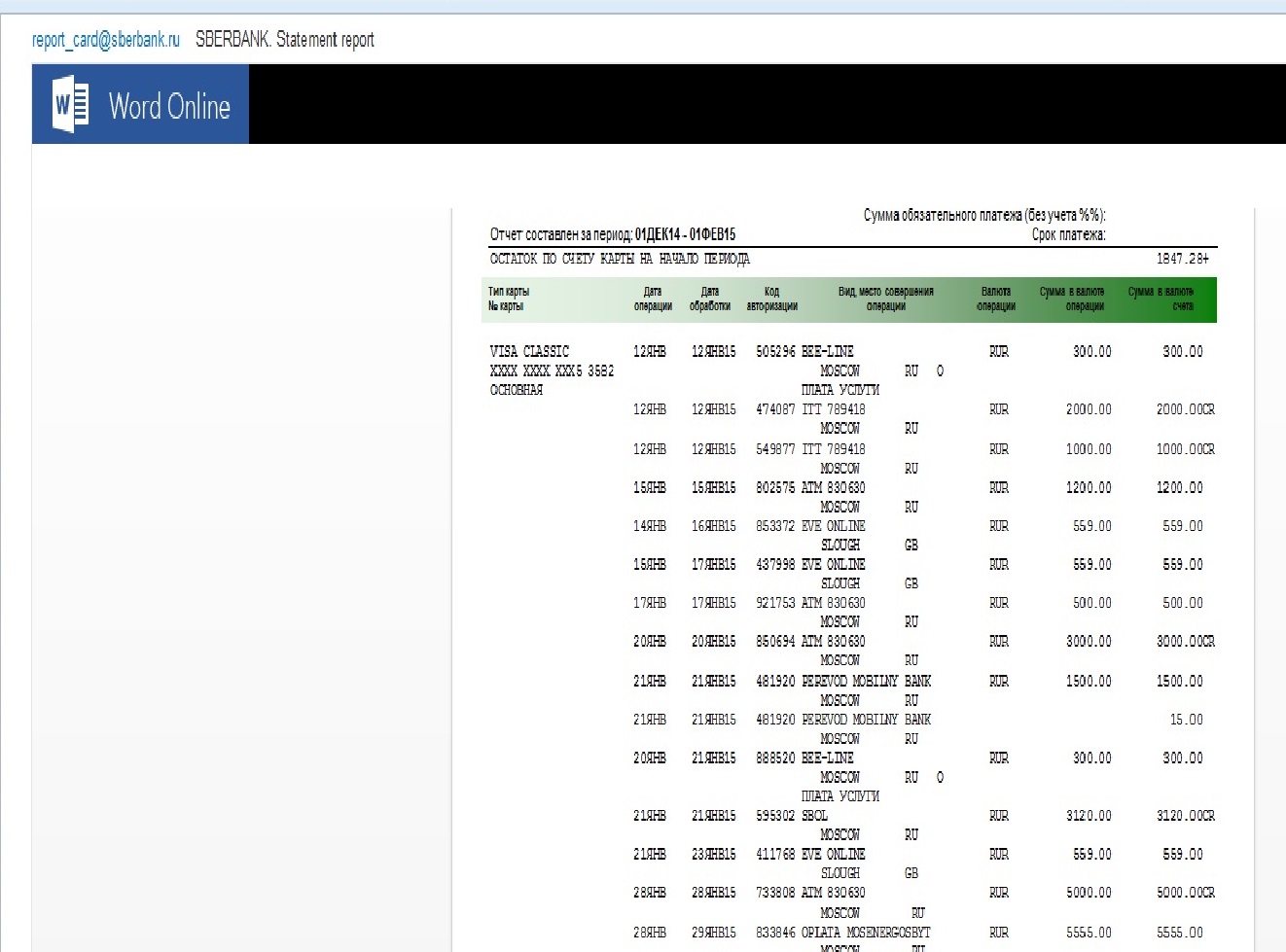Select the 5000.00CR account amount
The width and height of the screenshot is (1286, 952).
tap(1185, 893)
